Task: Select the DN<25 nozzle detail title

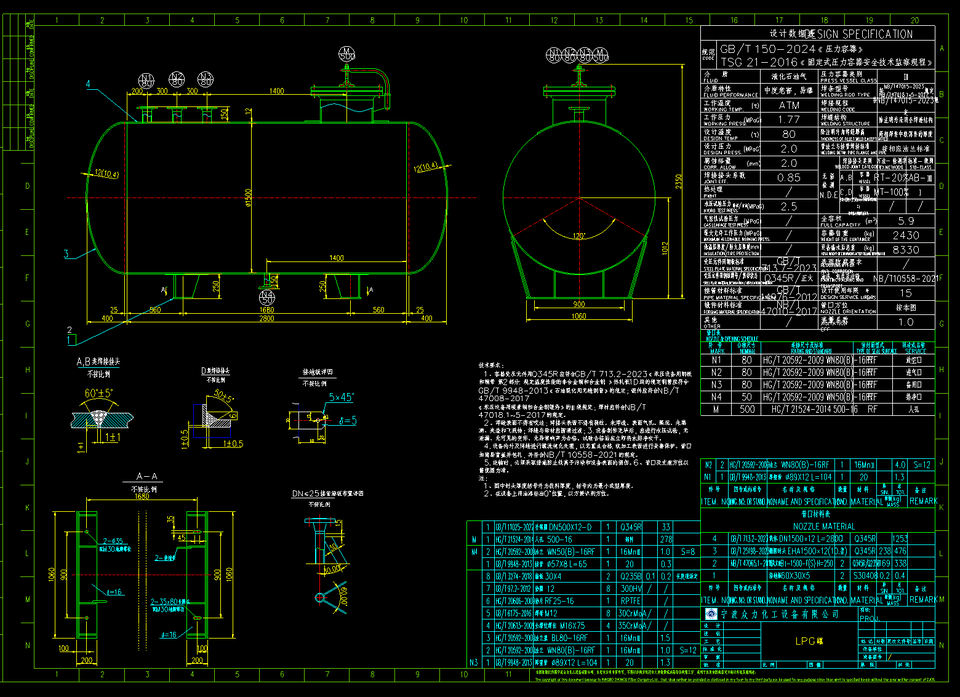Action: [x=328, y=494]
